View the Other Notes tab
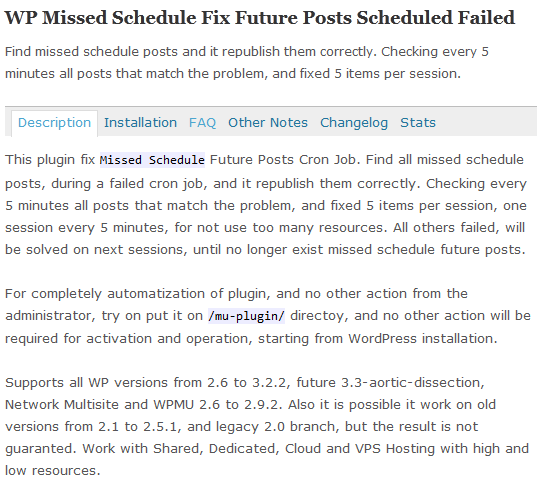546x490 pixels. [268, 123]
